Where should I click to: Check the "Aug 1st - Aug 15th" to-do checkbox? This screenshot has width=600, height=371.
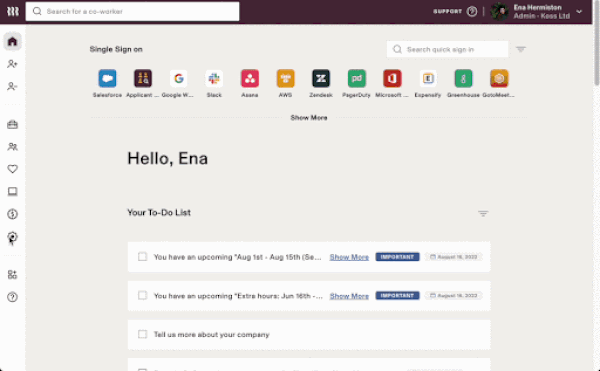(142, 257)
